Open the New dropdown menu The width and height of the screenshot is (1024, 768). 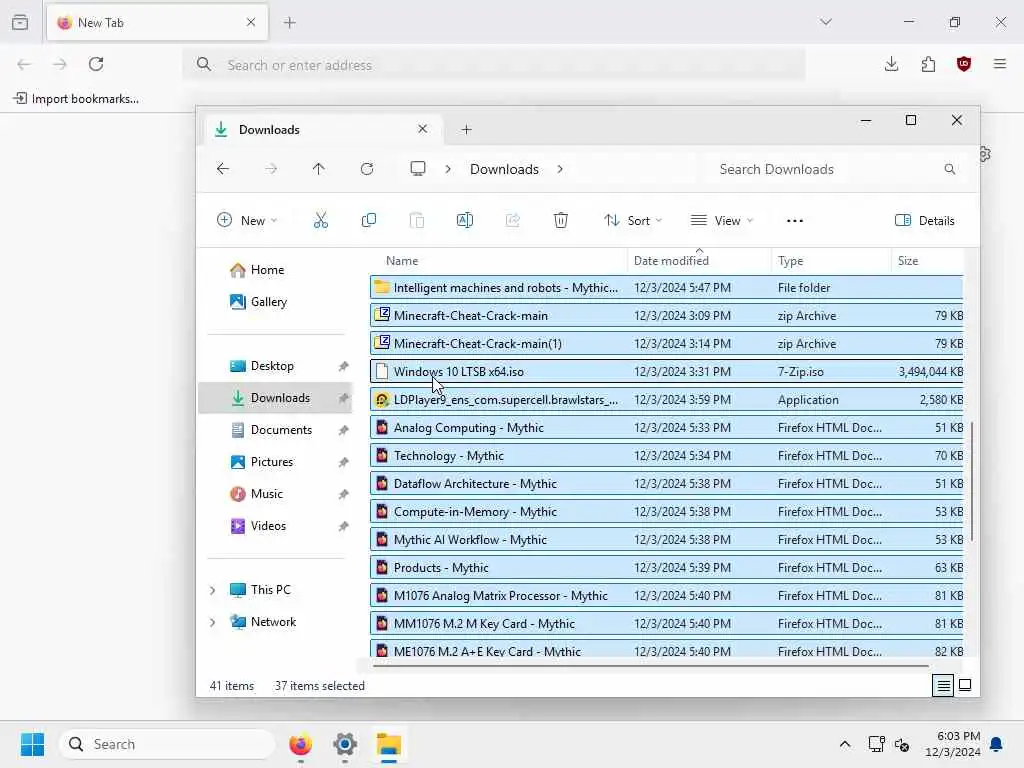tap(247, 221)
